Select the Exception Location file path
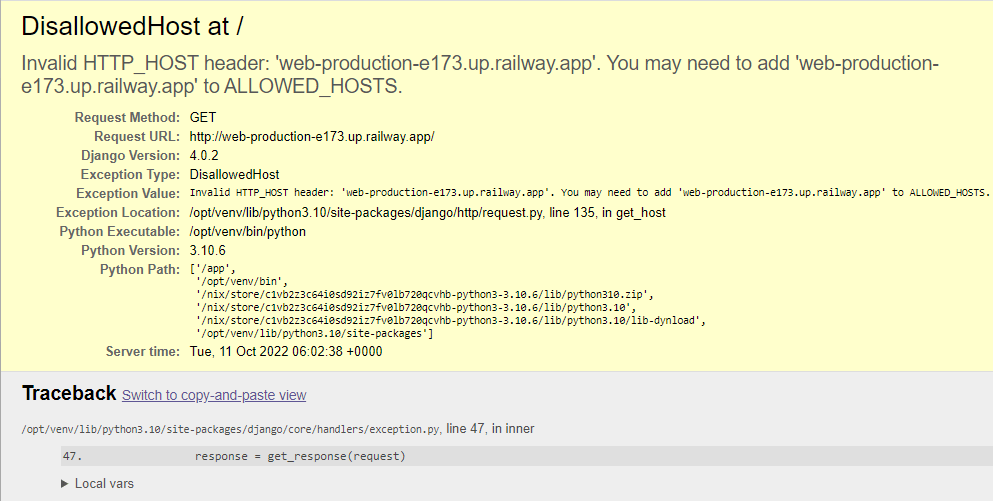The width and height of the screenshot is (993, 501). click(x=427, y=212)
